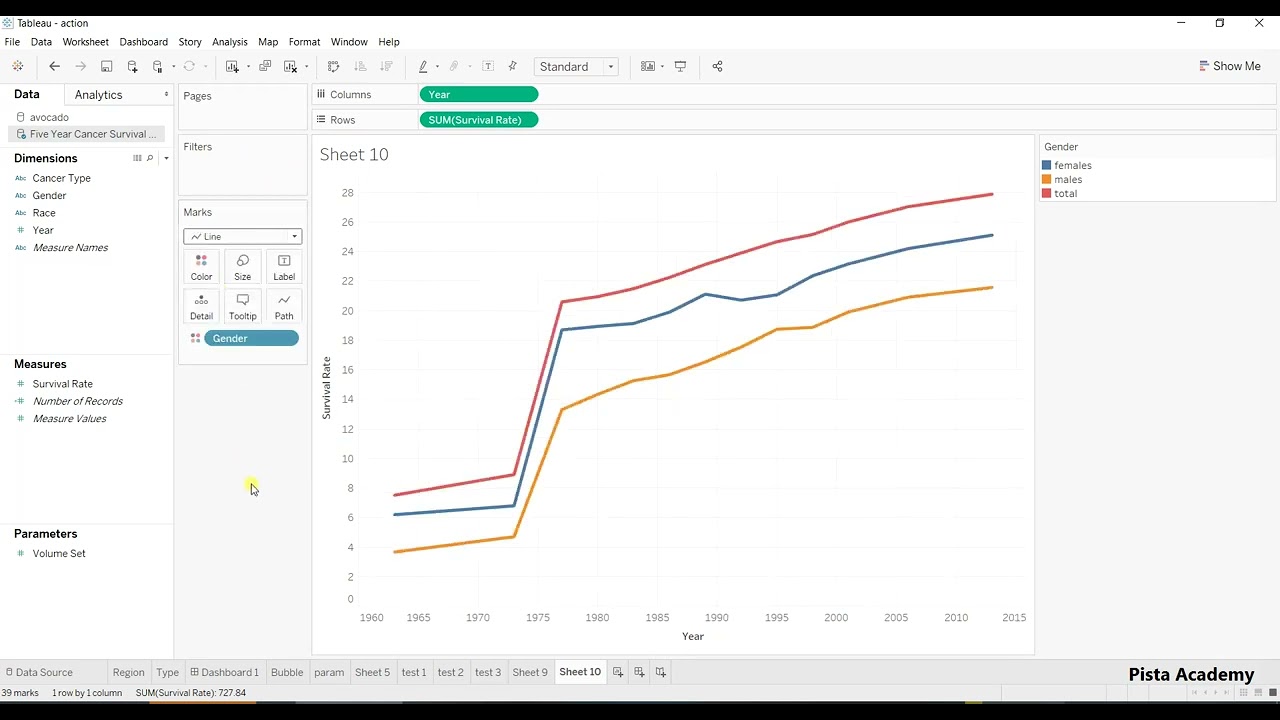The width and height of the screenshot is (1280, 720).
Task: Click the Year pill on Columns shelf
Action: (x=479, y=94)
